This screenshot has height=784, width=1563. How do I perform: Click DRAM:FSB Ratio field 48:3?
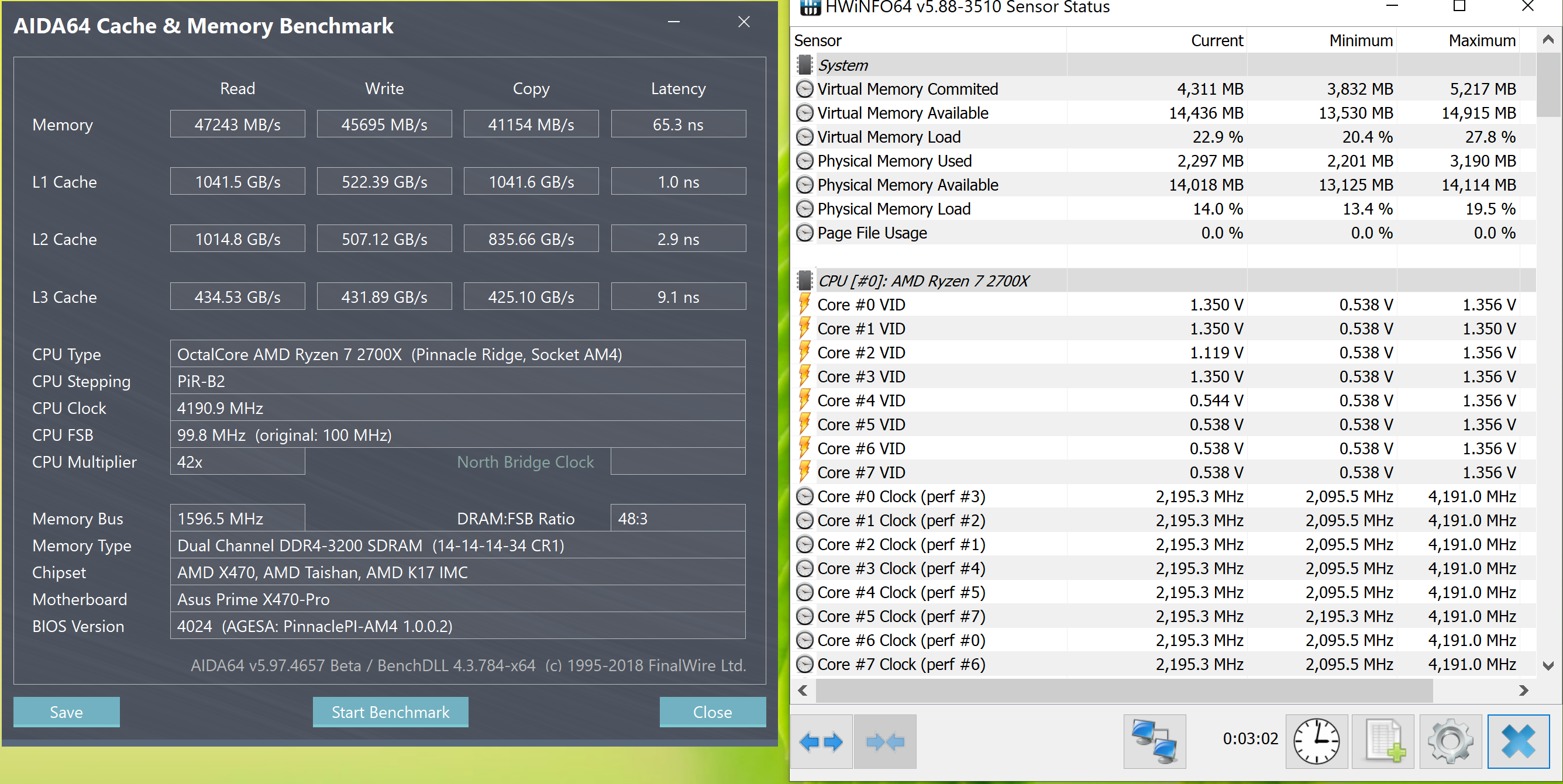(x=678, y=519)
